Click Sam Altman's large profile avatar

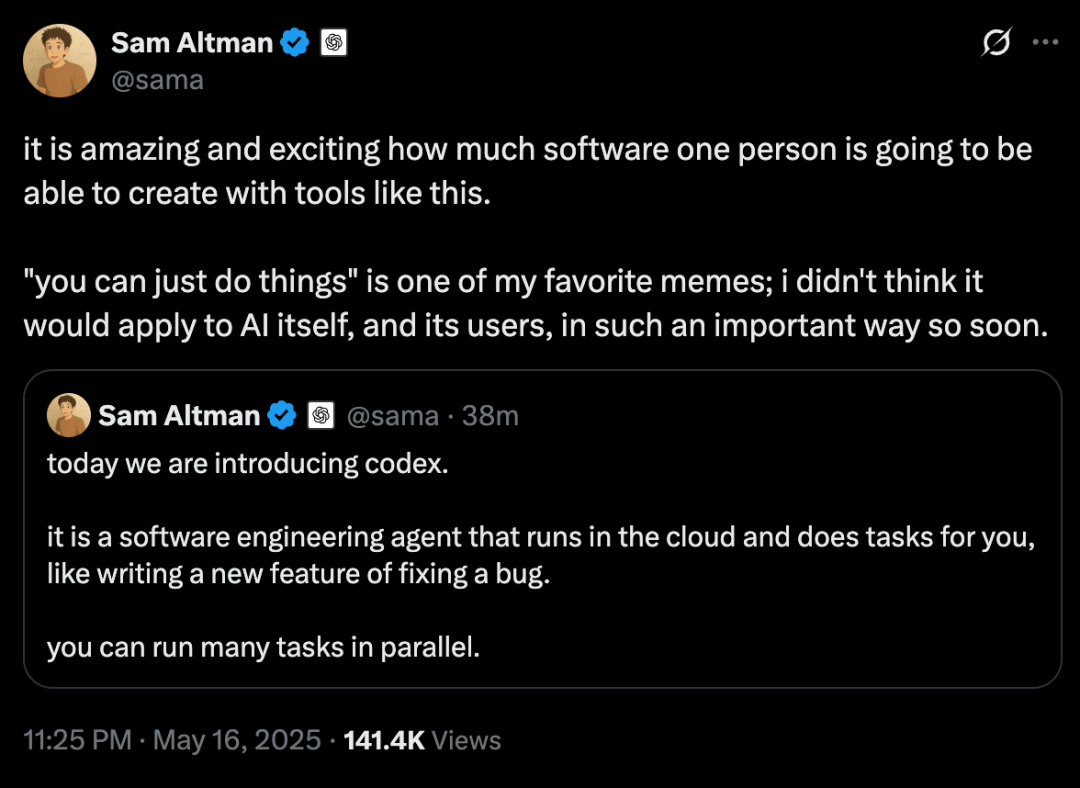coord(59,60)
